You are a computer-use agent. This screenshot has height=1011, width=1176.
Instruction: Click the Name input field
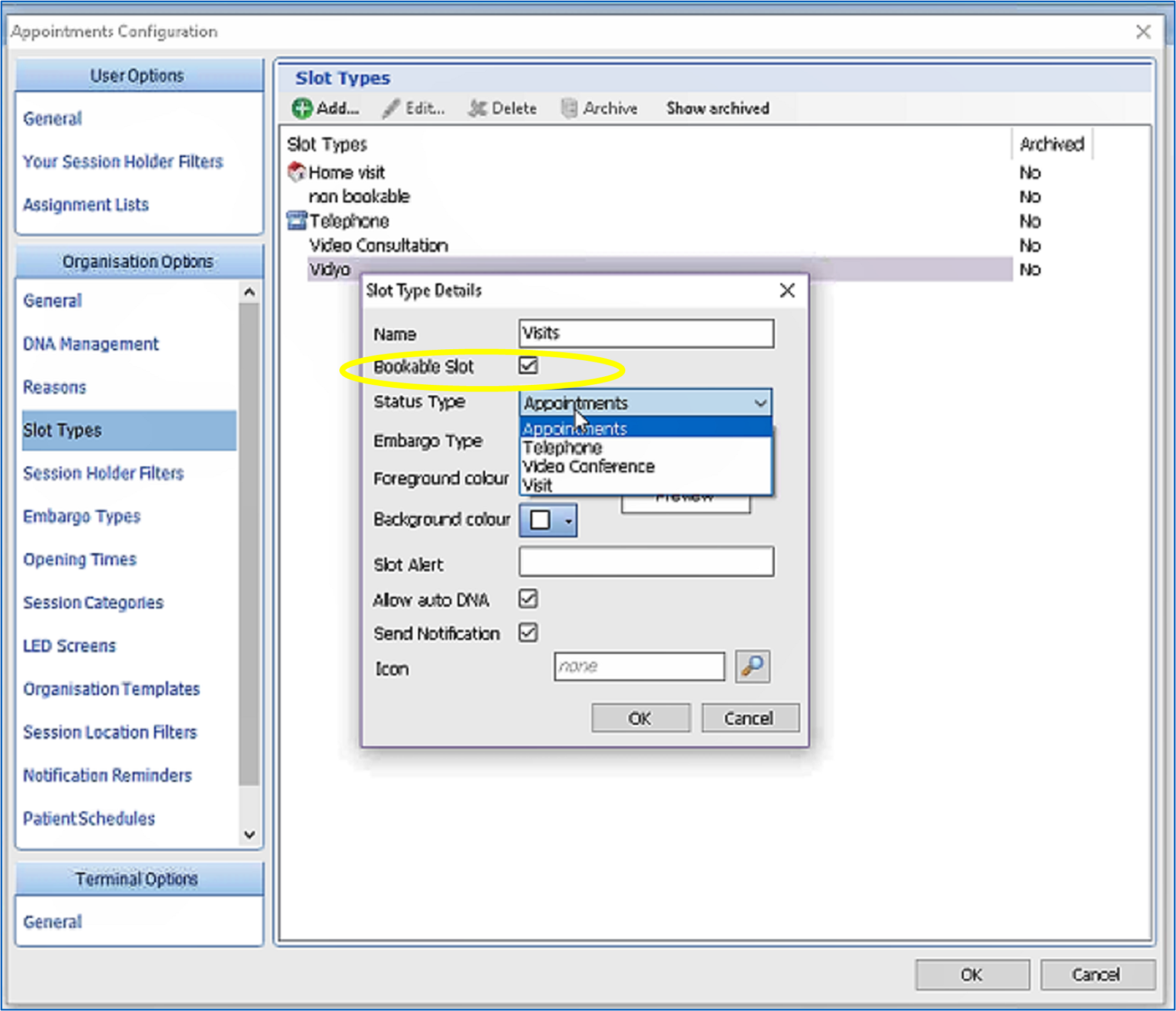pyautogui.click(x=646, y=333)
